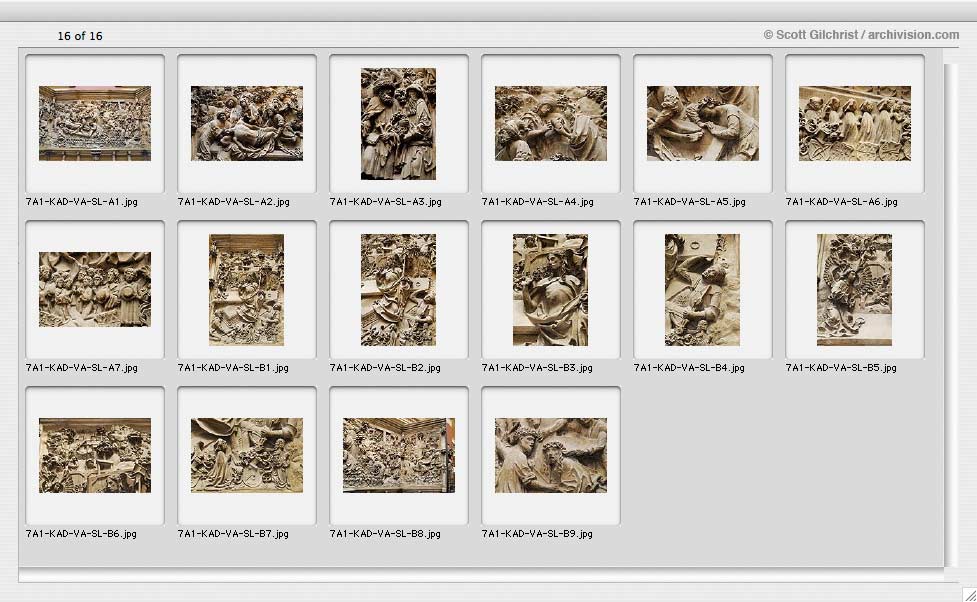This screenshot has height=602, width=977.
Task: Open the 7A1-KAD-VA-SL-A6.jpg thumbnail
Action: [x=855, y=123]
